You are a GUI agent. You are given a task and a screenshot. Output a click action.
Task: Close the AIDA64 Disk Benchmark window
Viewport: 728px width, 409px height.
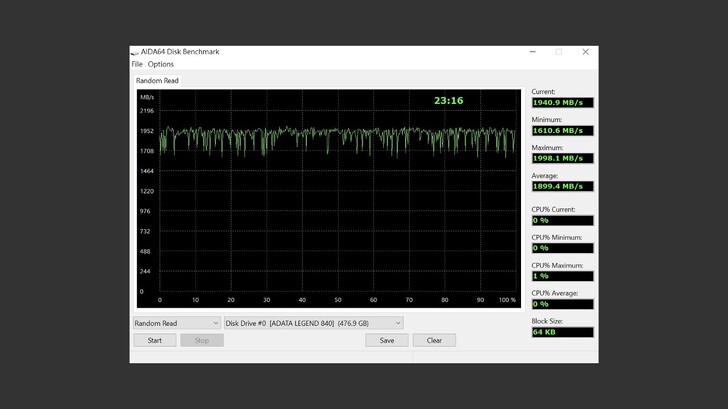(x=586, y=52)
